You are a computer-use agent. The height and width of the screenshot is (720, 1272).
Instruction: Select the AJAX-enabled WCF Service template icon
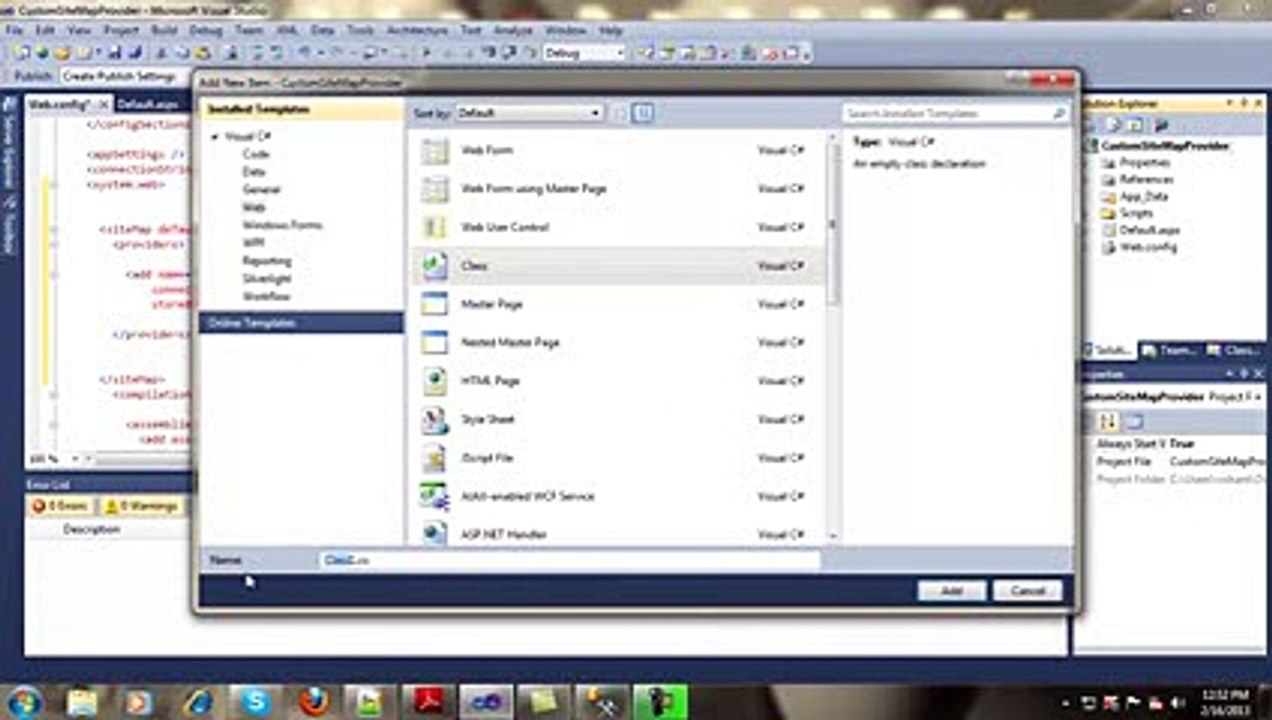point(435,496)
